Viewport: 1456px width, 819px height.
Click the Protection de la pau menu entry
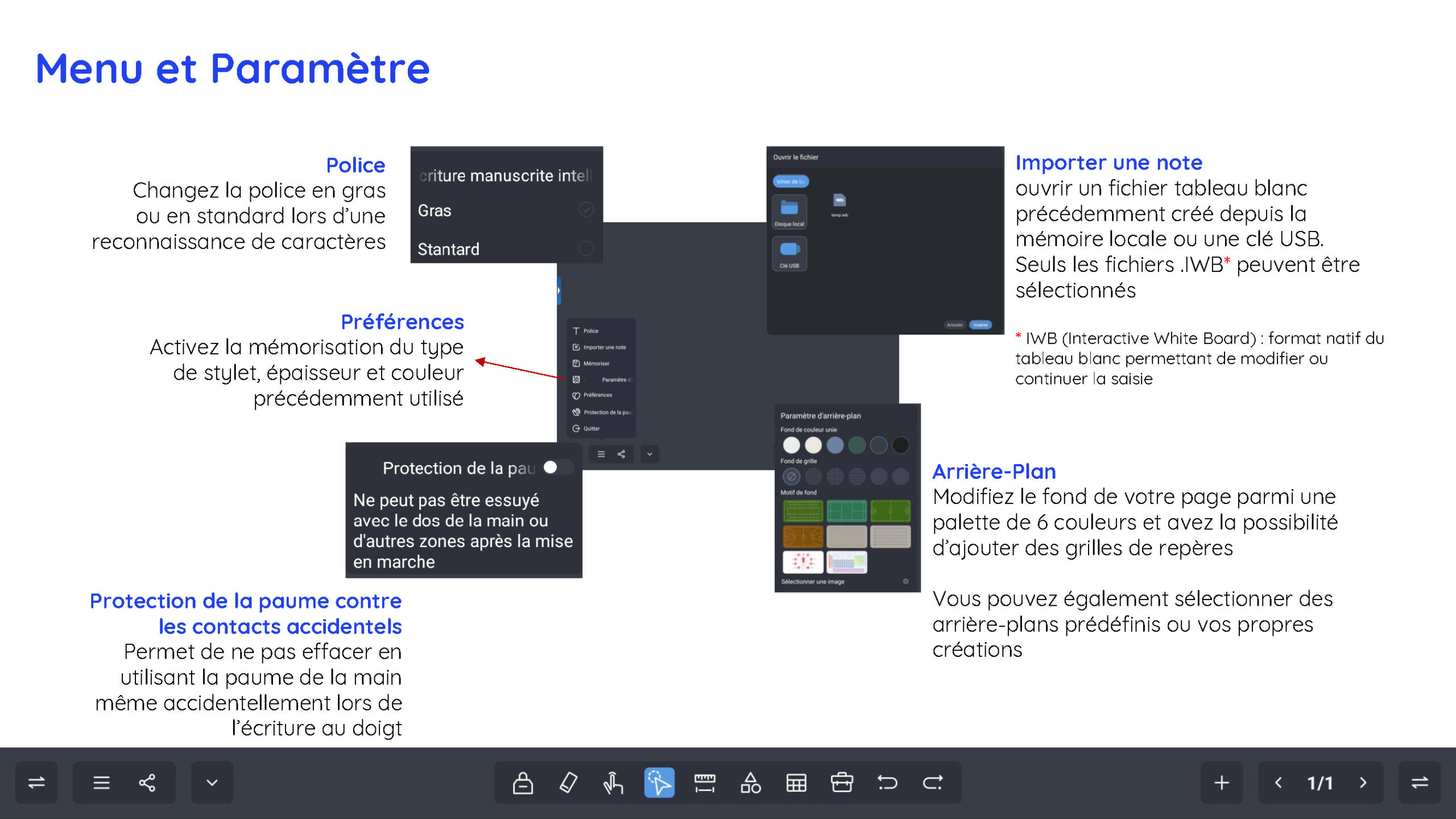(x=601, y=412)
